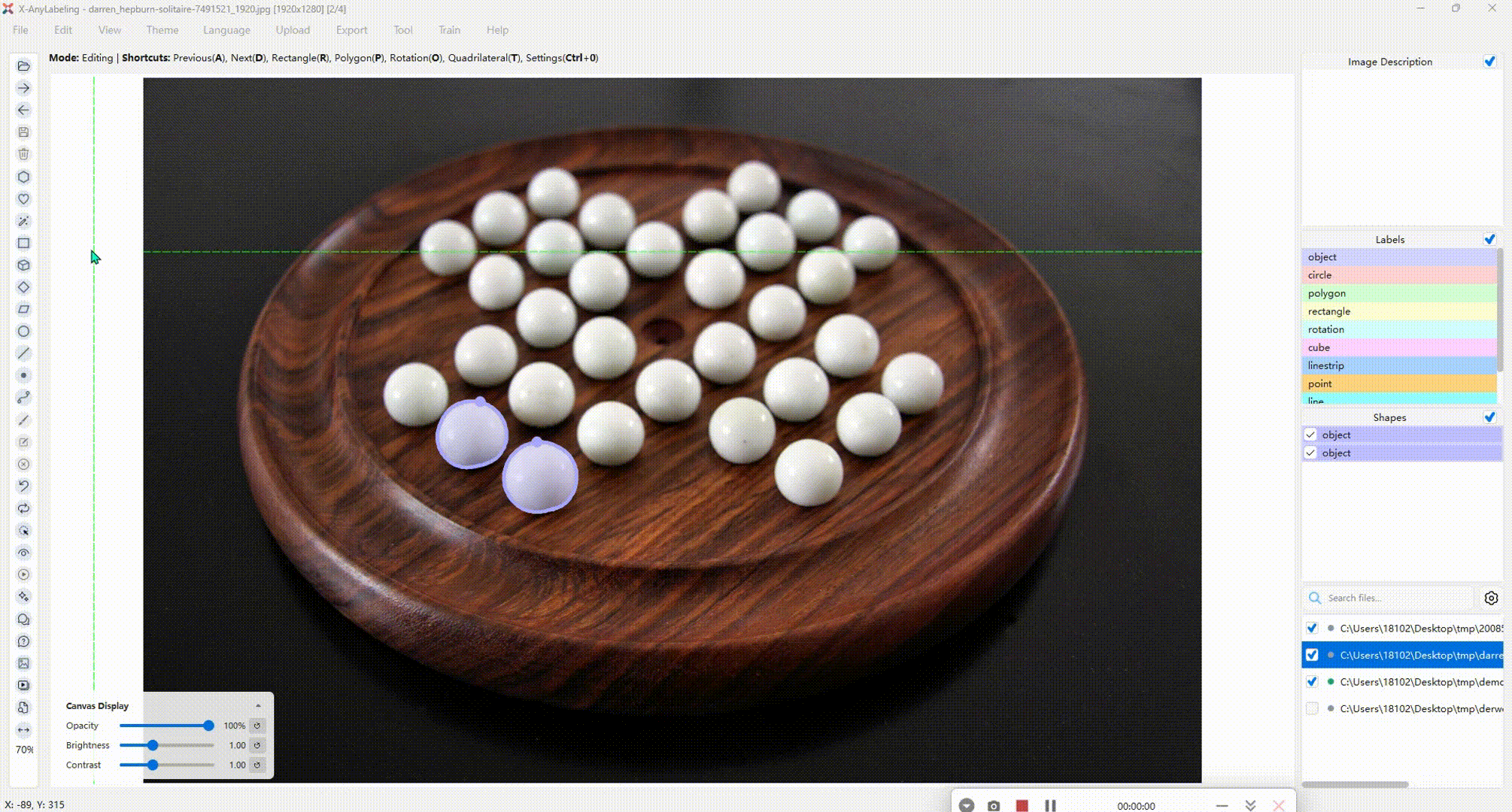
Task: Toggle shape visibility with eye icon
Action: (x=23, y=553)
